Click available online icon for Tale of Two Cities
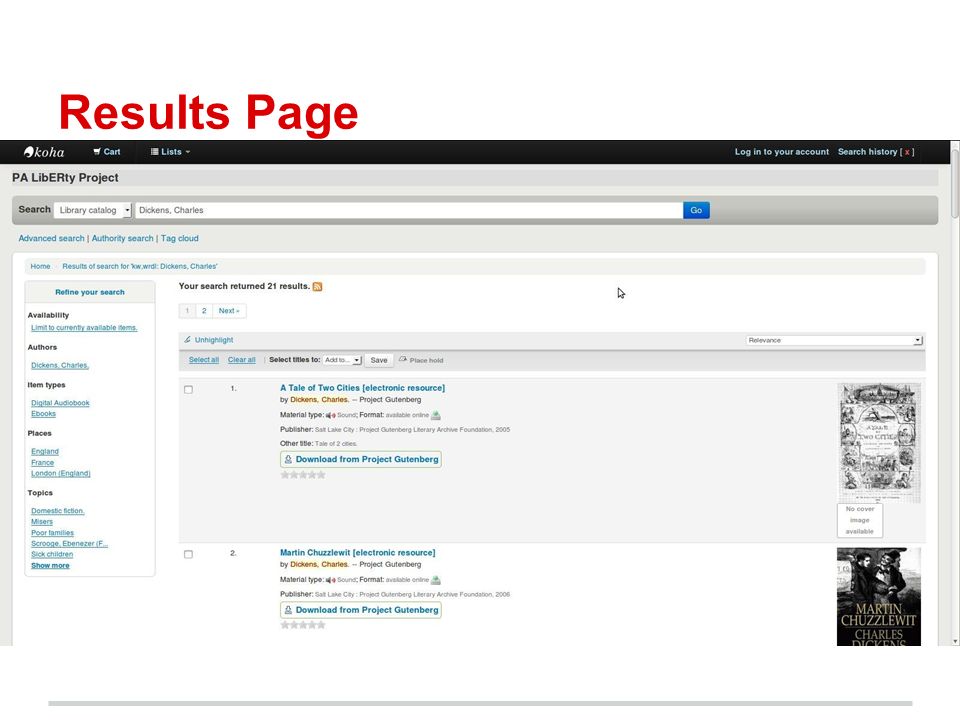Screen dimensions: 960x720 435,416
